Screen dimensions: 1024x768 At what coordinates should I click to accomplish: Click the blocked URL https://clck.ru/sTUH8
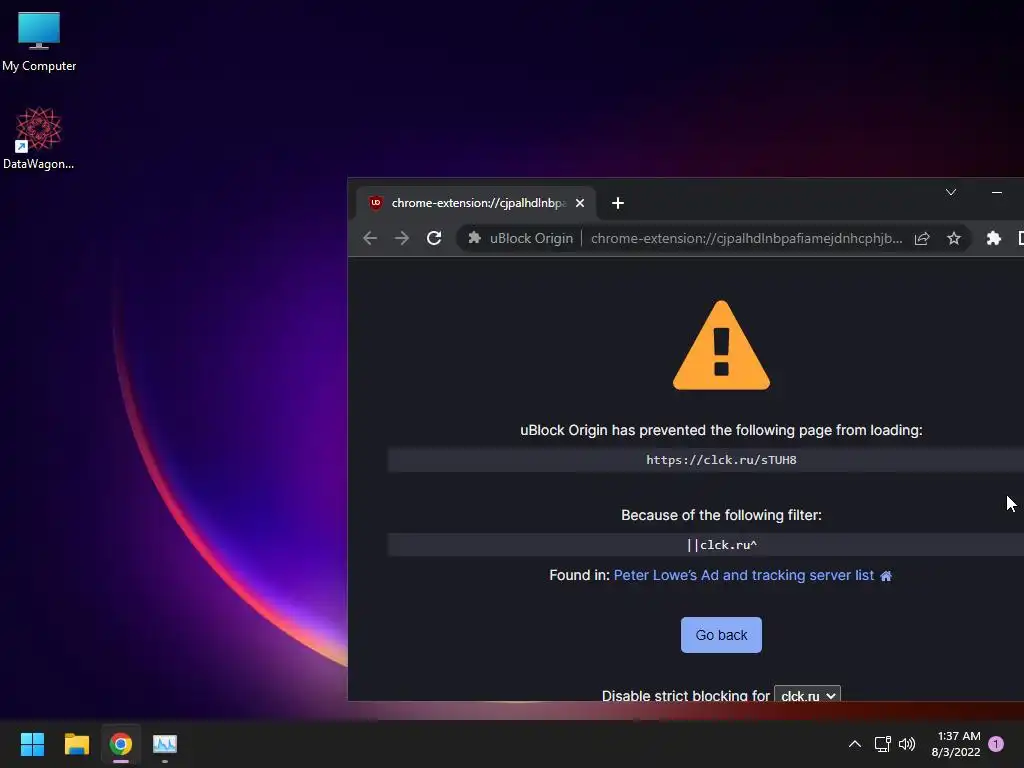coord(721,460)
